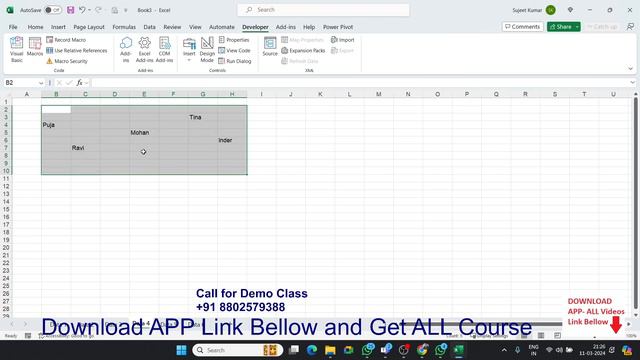This screenshot has height=360, width=640.
Task: Open the Automate tab
Action: (222, 27)
